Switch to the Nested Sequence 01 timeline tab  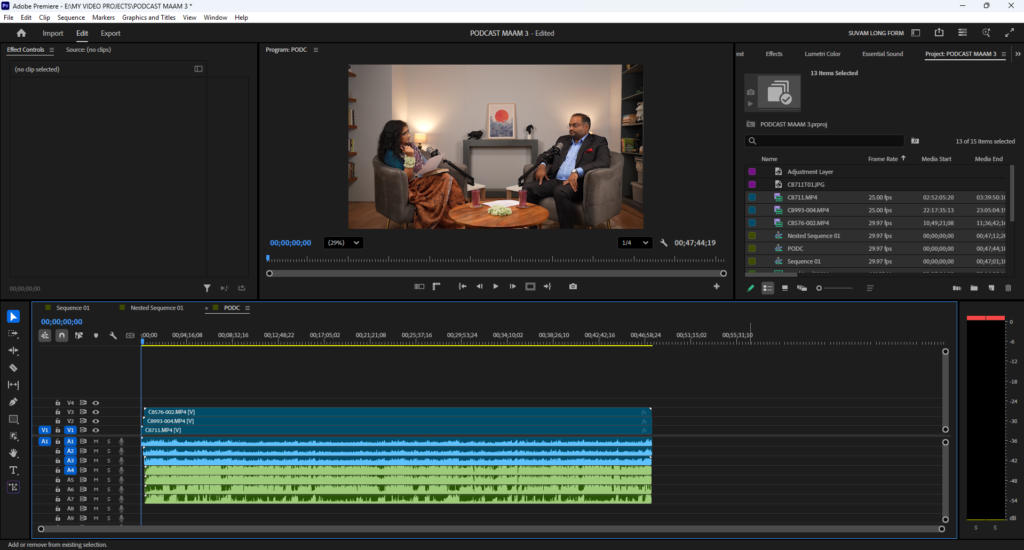(x=157, y=308)
